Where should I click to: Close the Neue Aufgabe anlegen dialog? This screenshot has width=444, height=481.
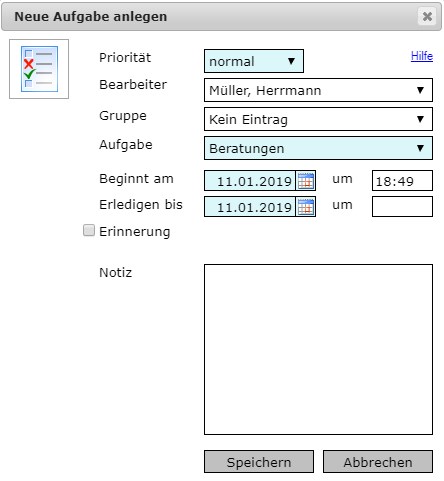coord(427,16)
